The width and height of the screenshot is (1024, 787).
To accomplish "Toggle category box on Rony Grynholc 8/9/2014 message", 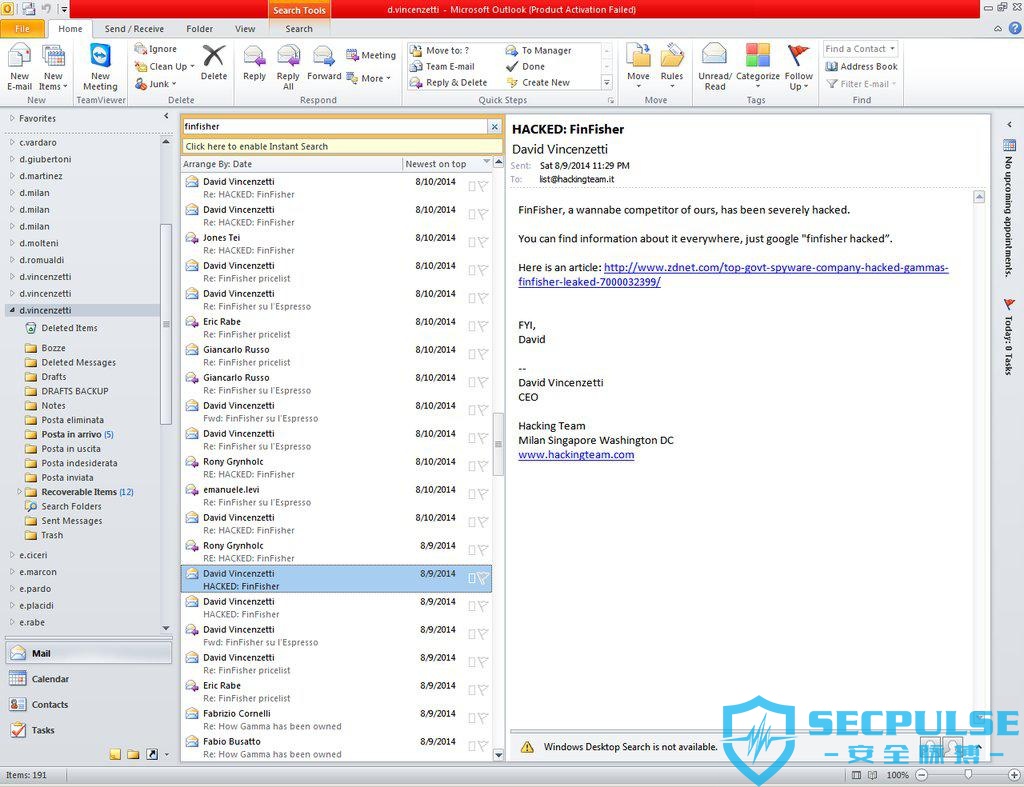I will click(x=472, y=550).
